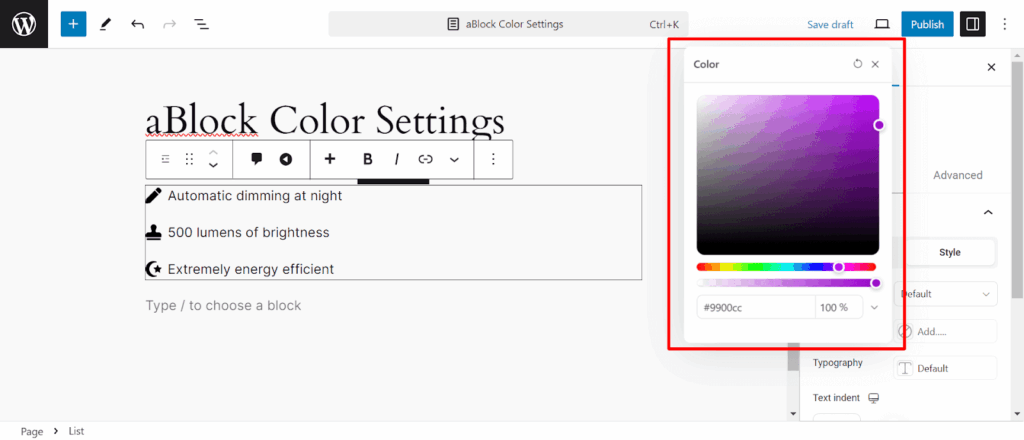Grab the block drag handle dots
The height and width of the screenshot is (440, 1024).
coord(189,159)
